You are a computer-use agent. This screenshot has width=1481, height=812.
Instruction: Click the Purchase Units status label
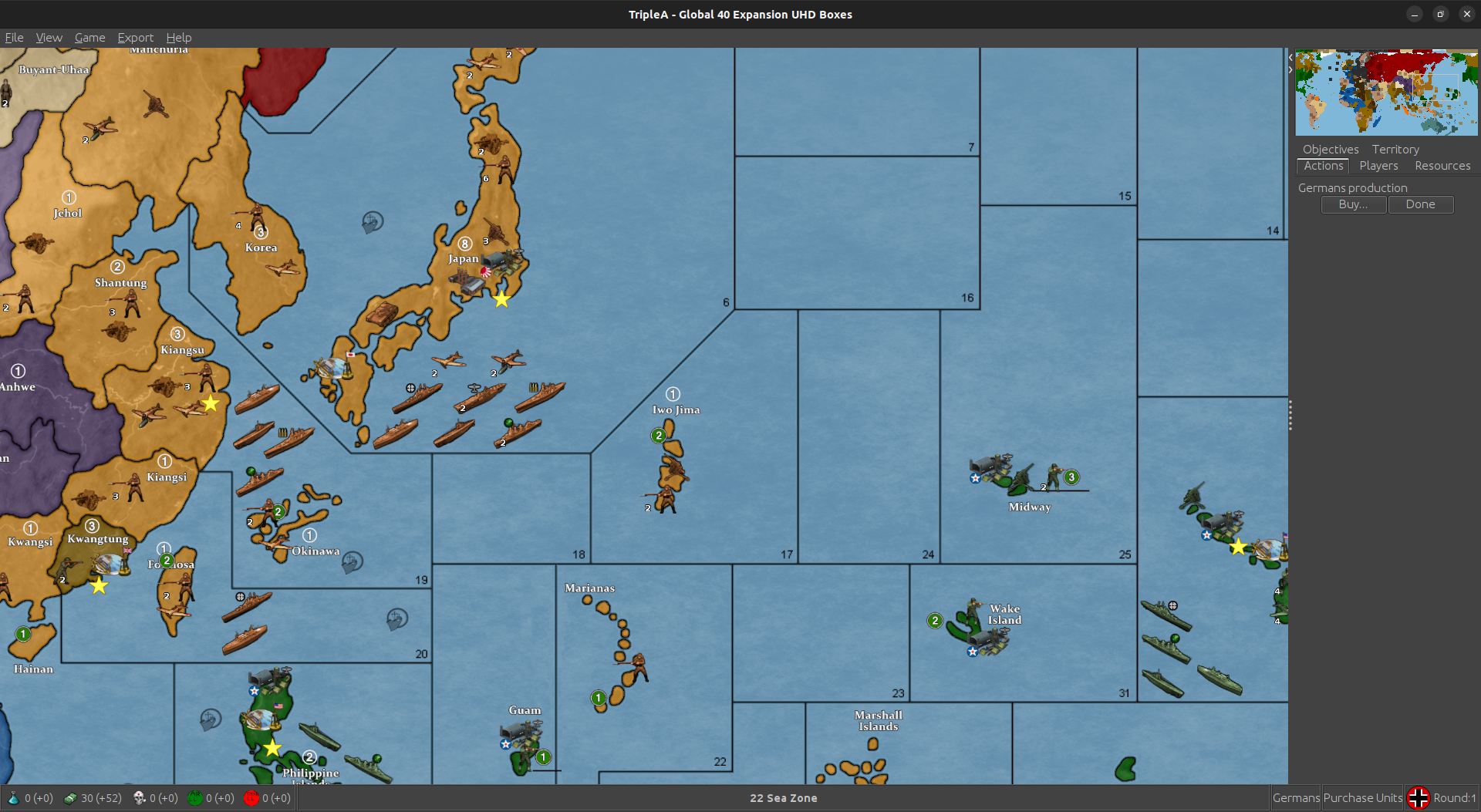tap(1363, 798)
